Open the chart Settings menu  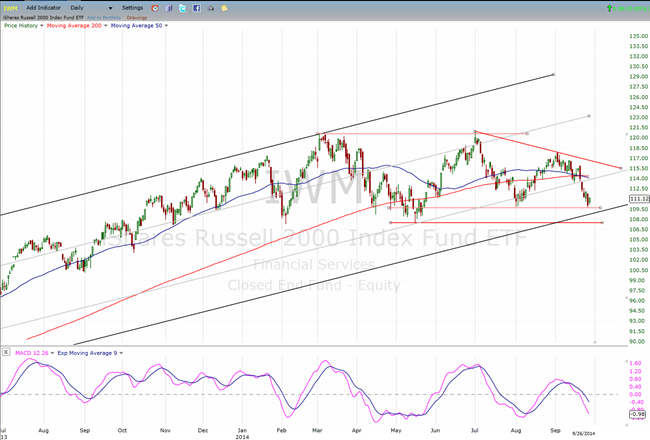click(x=132, y=8)
